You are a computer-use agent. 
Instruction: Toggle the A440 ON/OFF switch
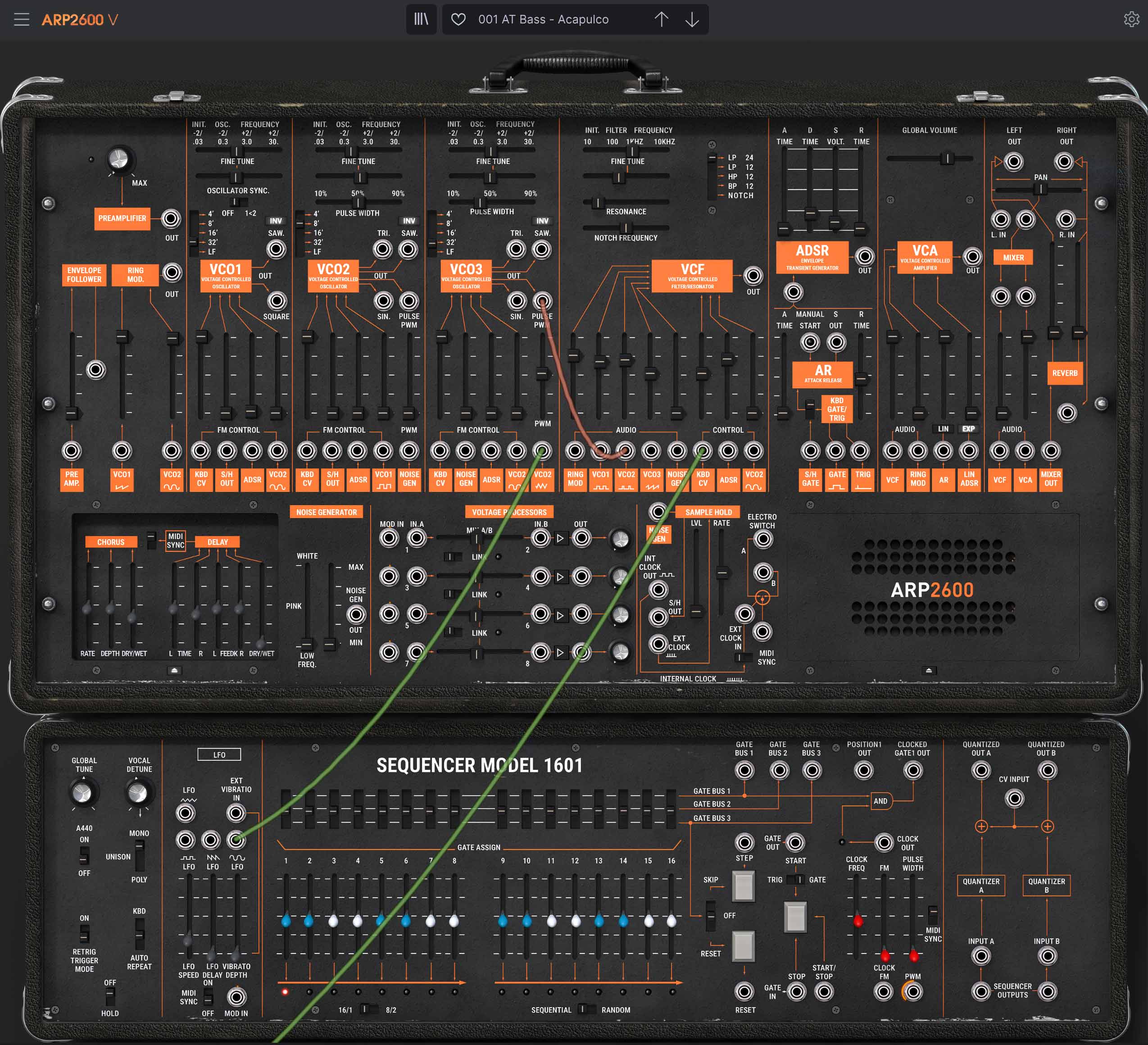[x=84, y=855]
